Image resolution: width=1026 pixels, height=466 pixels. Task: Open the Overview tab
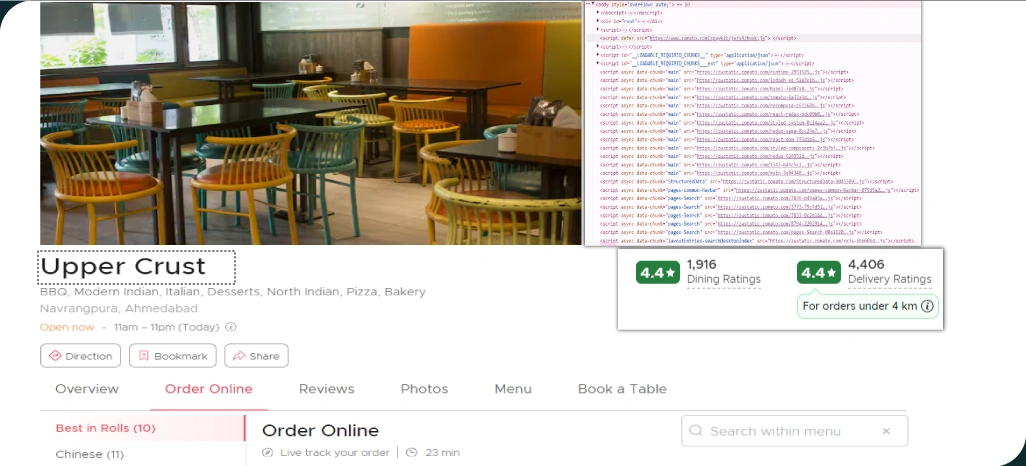point(87,389)
